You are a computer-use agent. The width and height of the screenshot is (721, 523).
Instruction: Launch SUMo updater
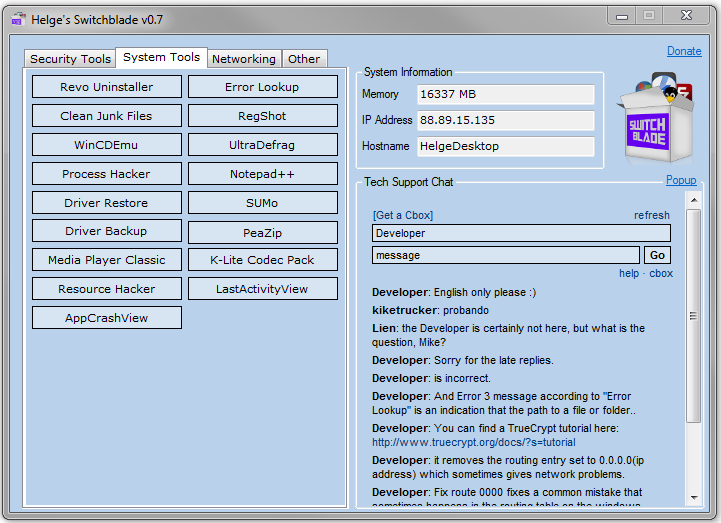[x=262, y=203]
